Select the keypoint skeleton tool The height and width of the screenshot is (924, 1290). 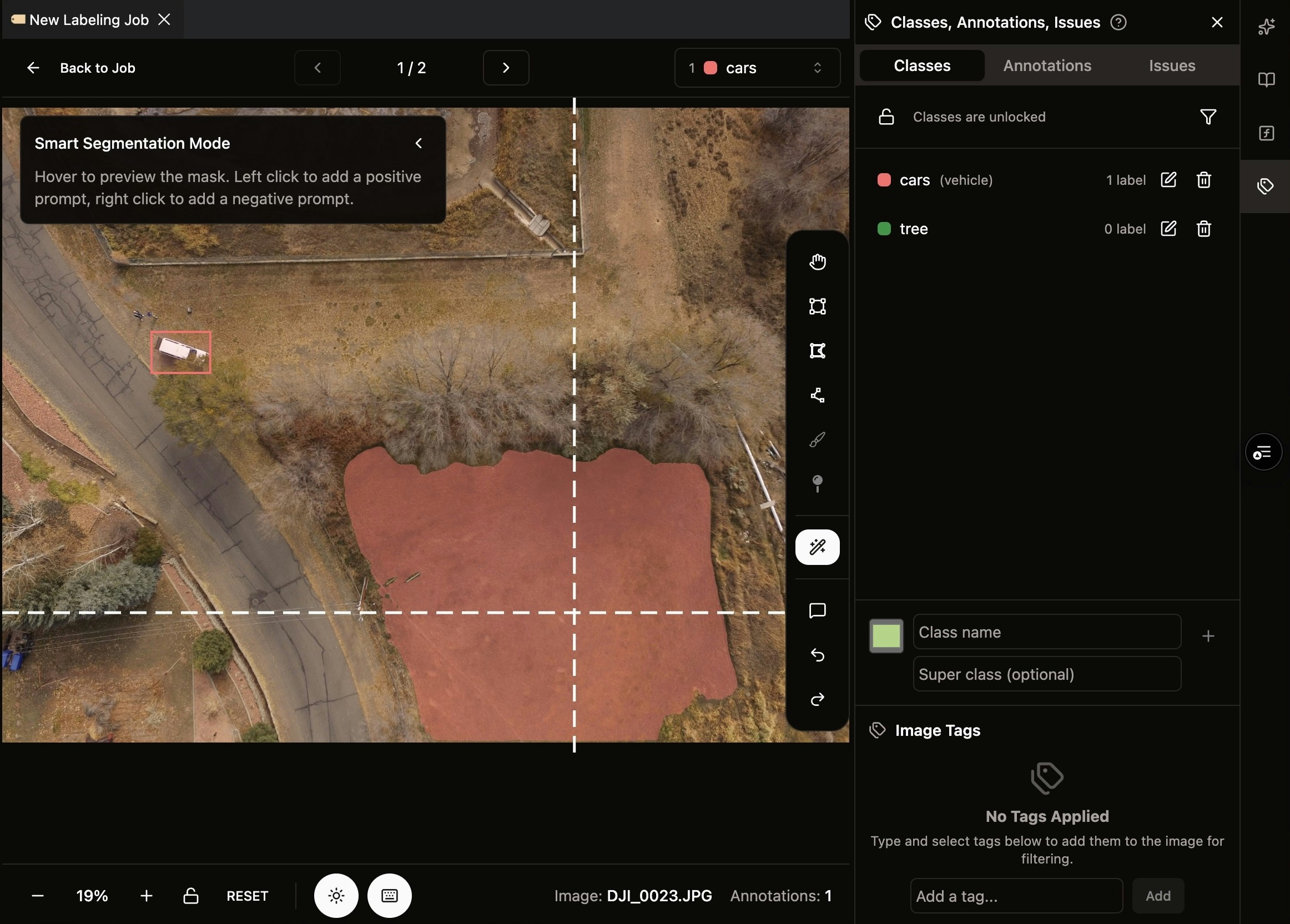pyautogui.click(x=817, y=395)
